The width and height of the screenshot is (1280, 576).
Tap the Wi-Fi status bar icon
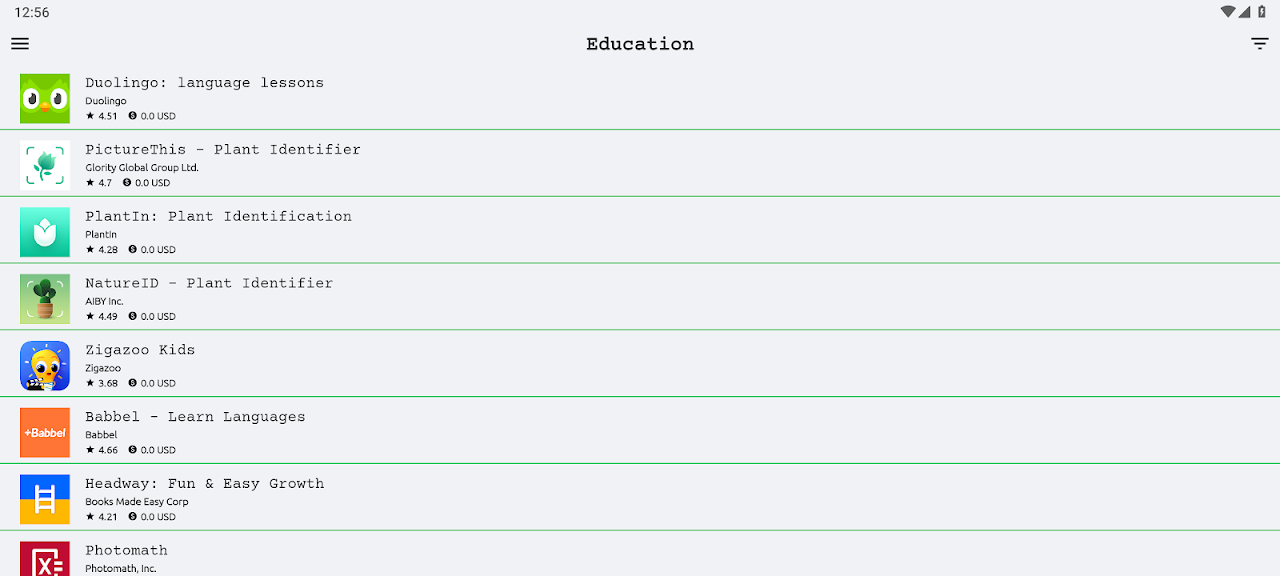pos(1227,12)
